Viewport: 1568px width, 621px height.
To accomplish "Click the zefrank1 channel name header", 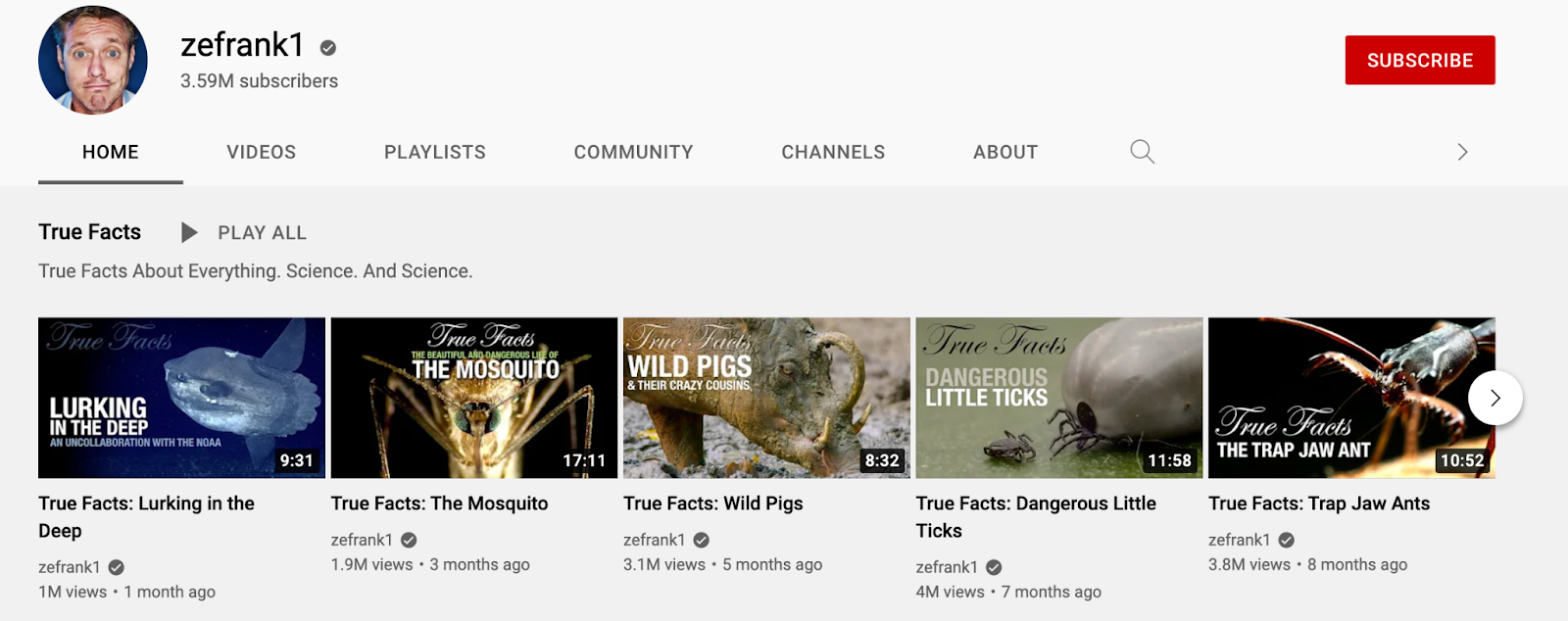I will (x=243, y=45).
